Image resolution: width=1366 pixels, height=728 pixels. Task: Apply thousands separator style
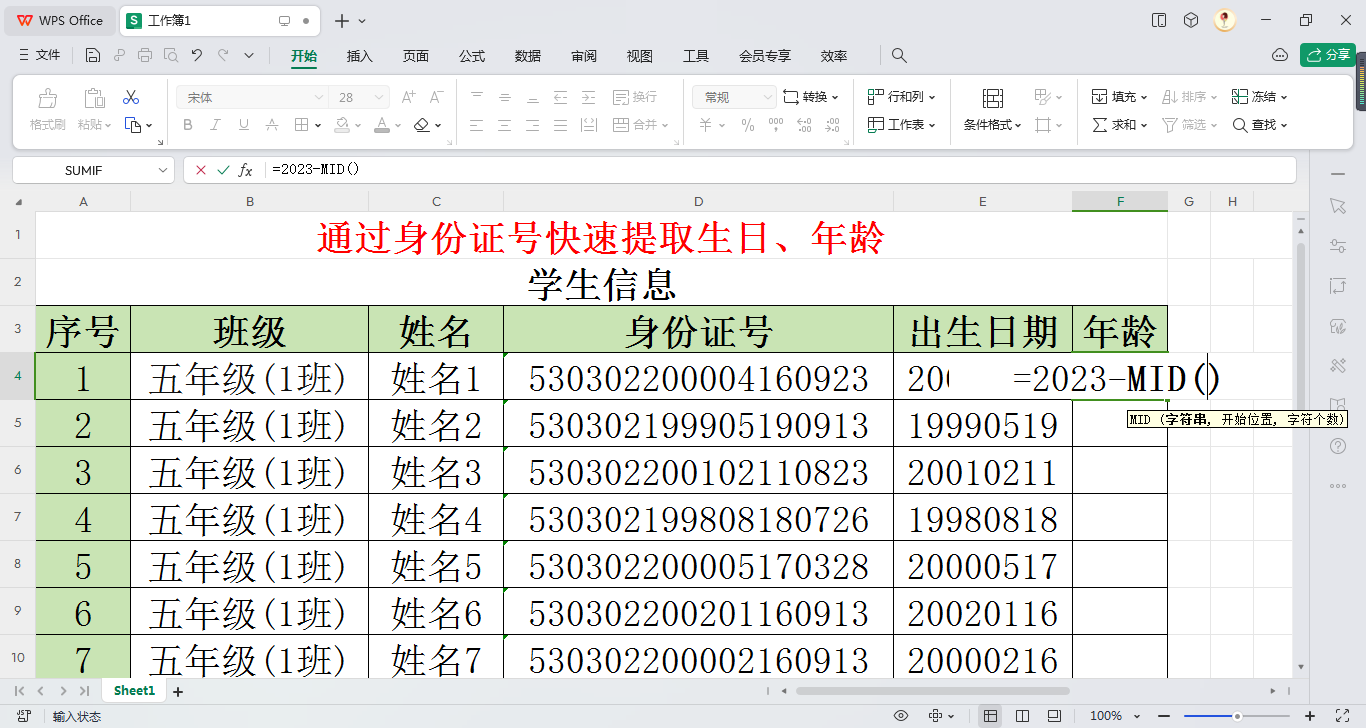(776, 125)
